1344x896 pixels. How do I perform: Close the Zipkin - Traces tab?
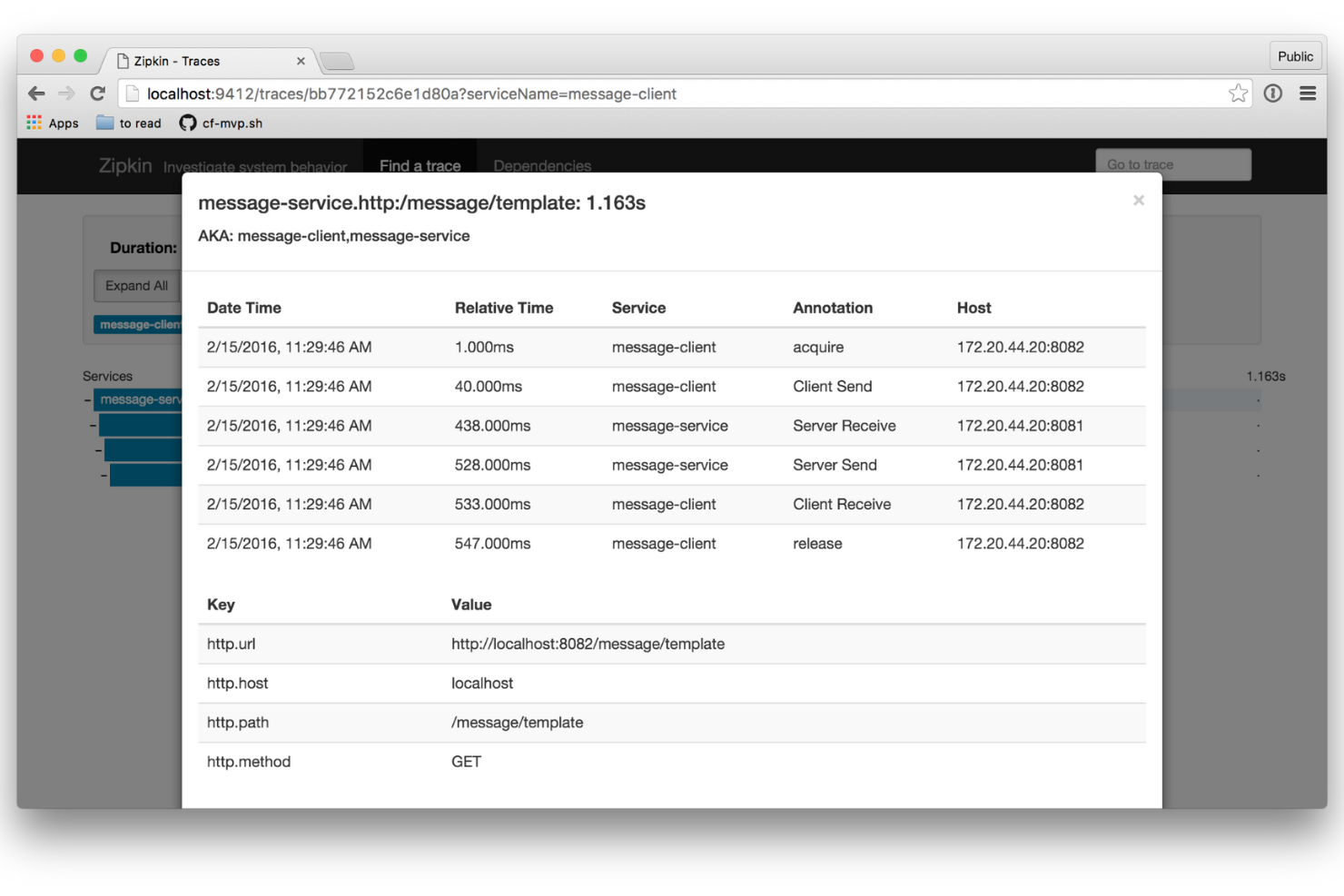point(301,61)
